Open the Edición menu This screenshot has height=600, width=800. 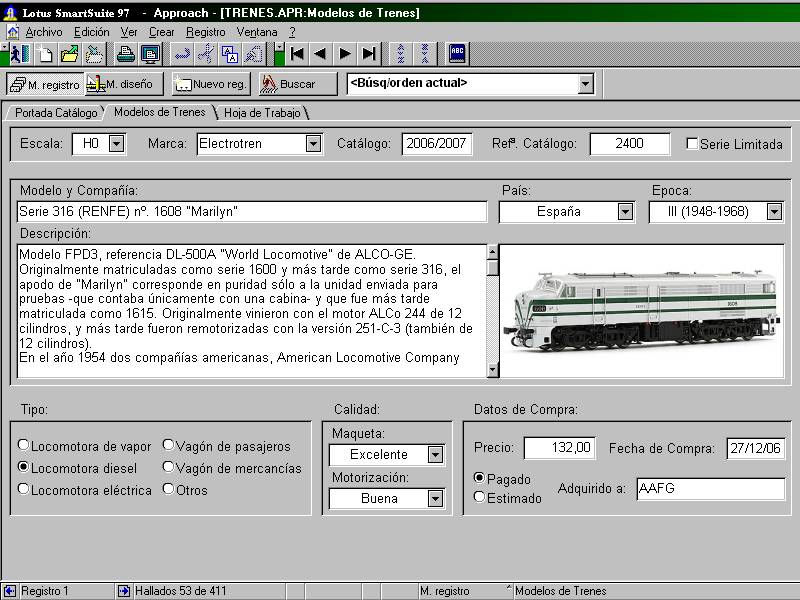pos(92,32)
